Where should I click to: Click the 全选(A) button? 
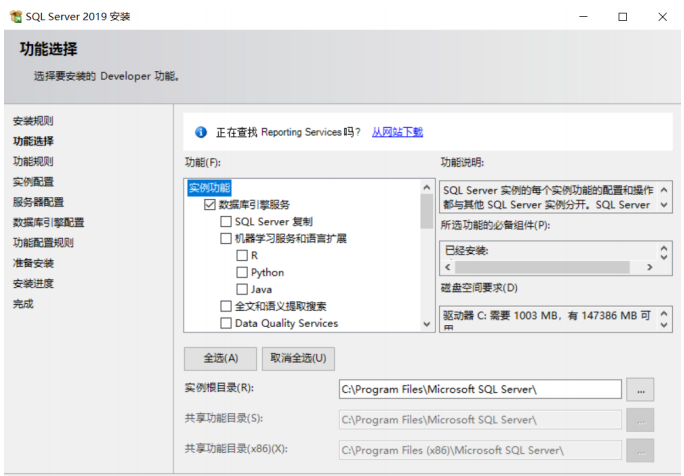point(220,359)
